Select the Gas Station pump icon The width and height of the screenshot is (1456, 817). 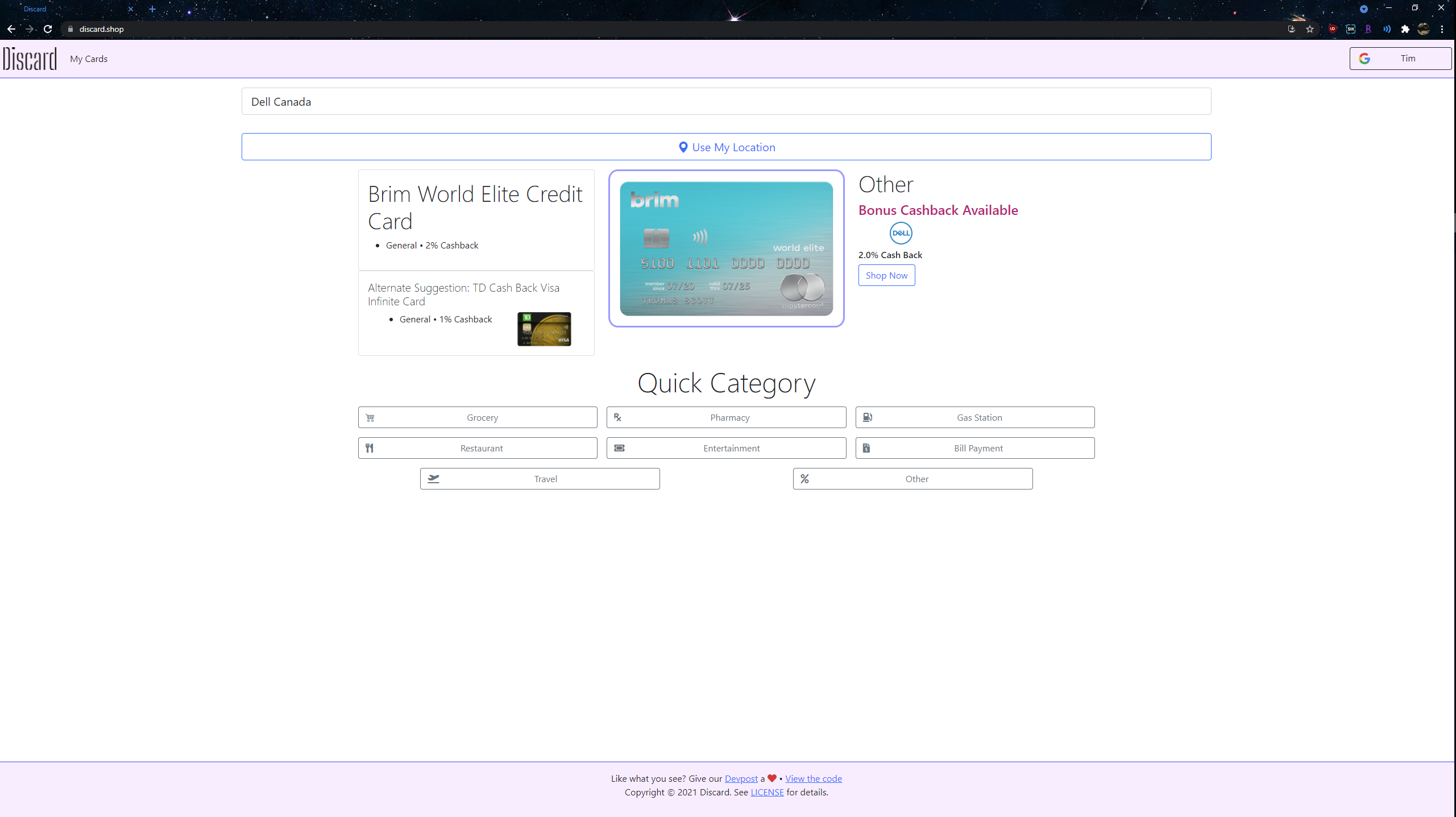867,417
